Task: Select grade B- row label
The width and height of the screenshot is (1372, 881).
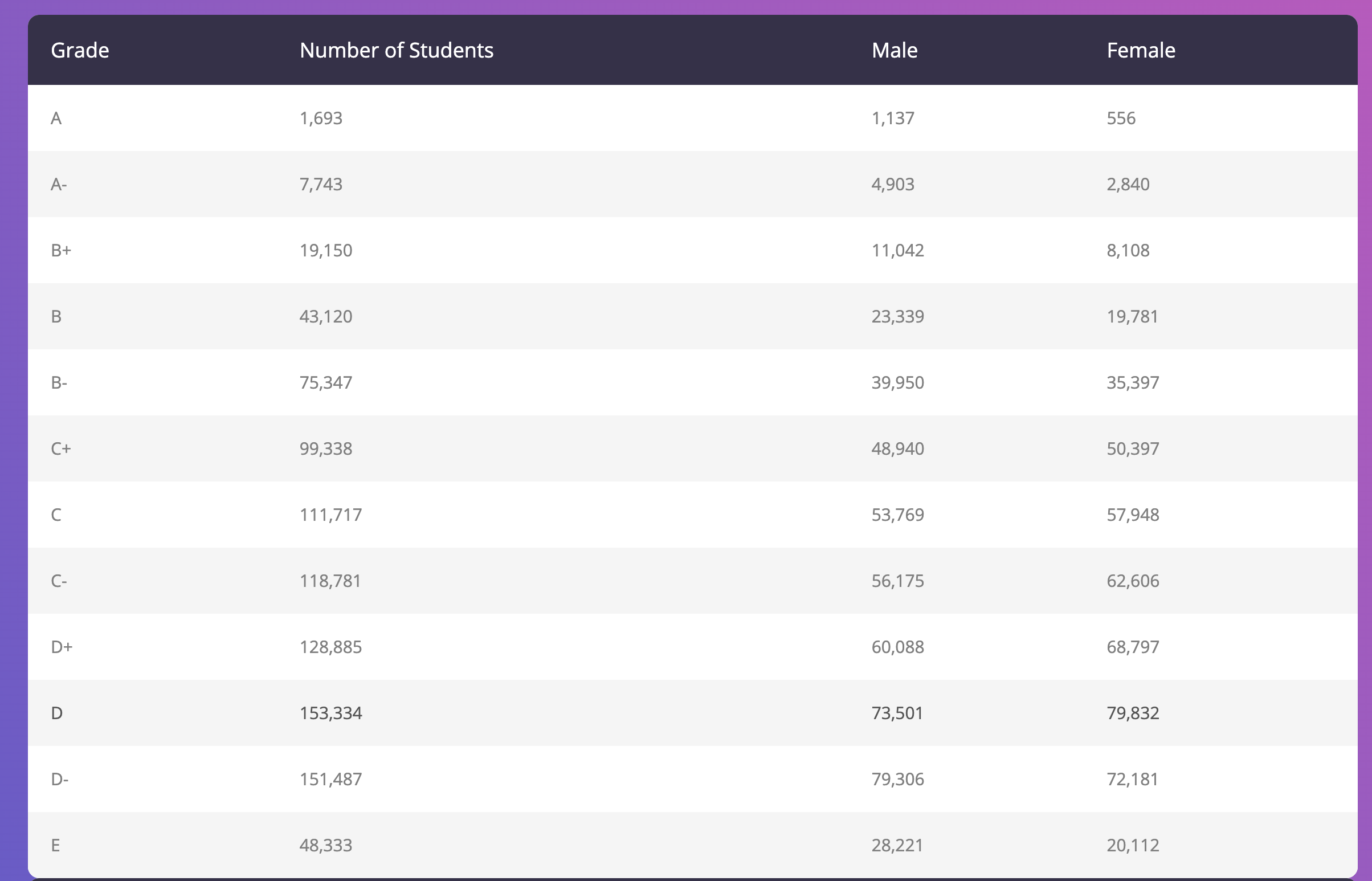Action: coord(59,382)
